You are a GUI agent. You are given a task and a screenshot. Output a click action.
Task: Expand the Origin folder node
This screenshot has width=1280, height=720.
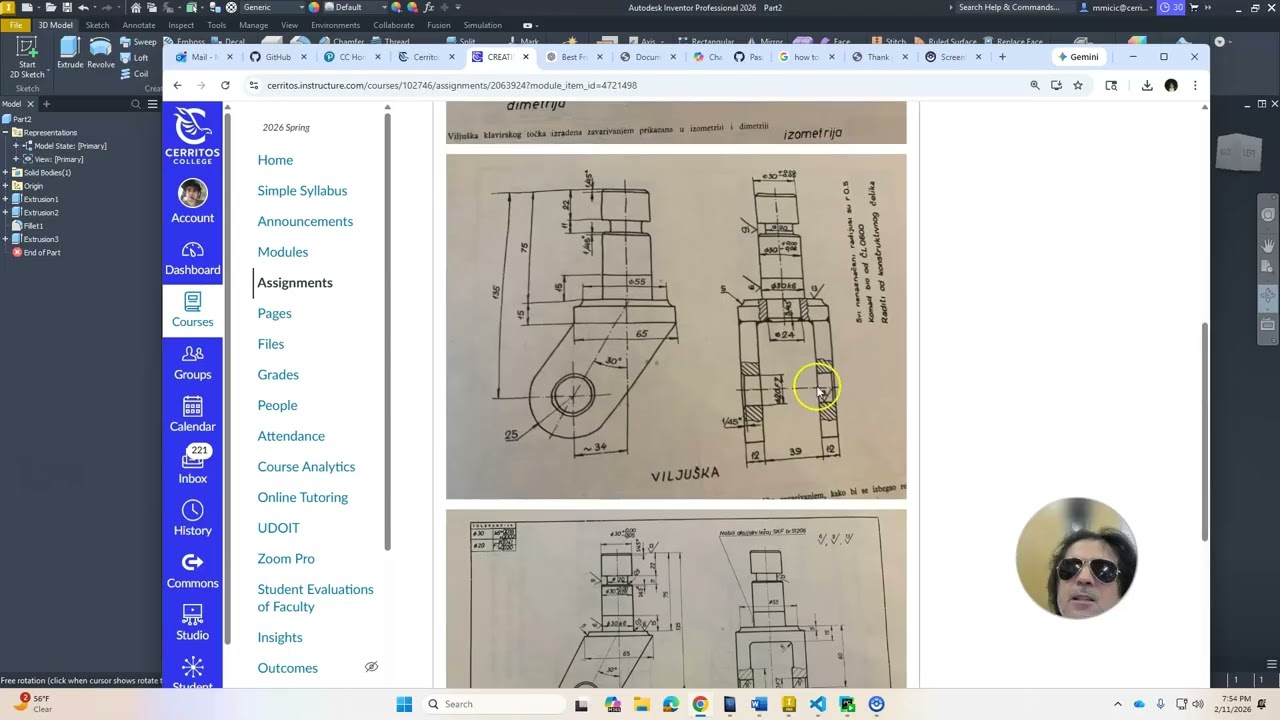6,186
